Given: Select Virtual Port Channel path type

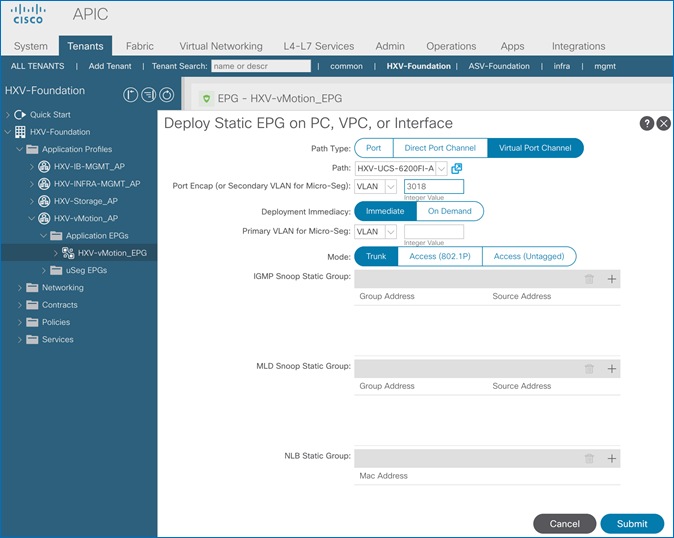Looking at the screenshot, I should (x=535, y=148).
